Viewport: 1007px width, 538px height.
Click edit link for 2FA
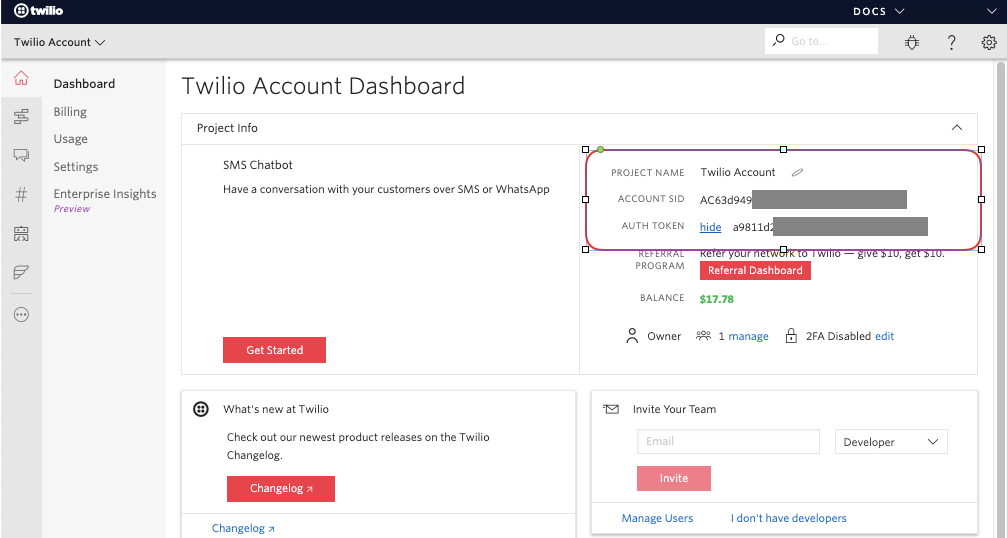click(884, 336)
